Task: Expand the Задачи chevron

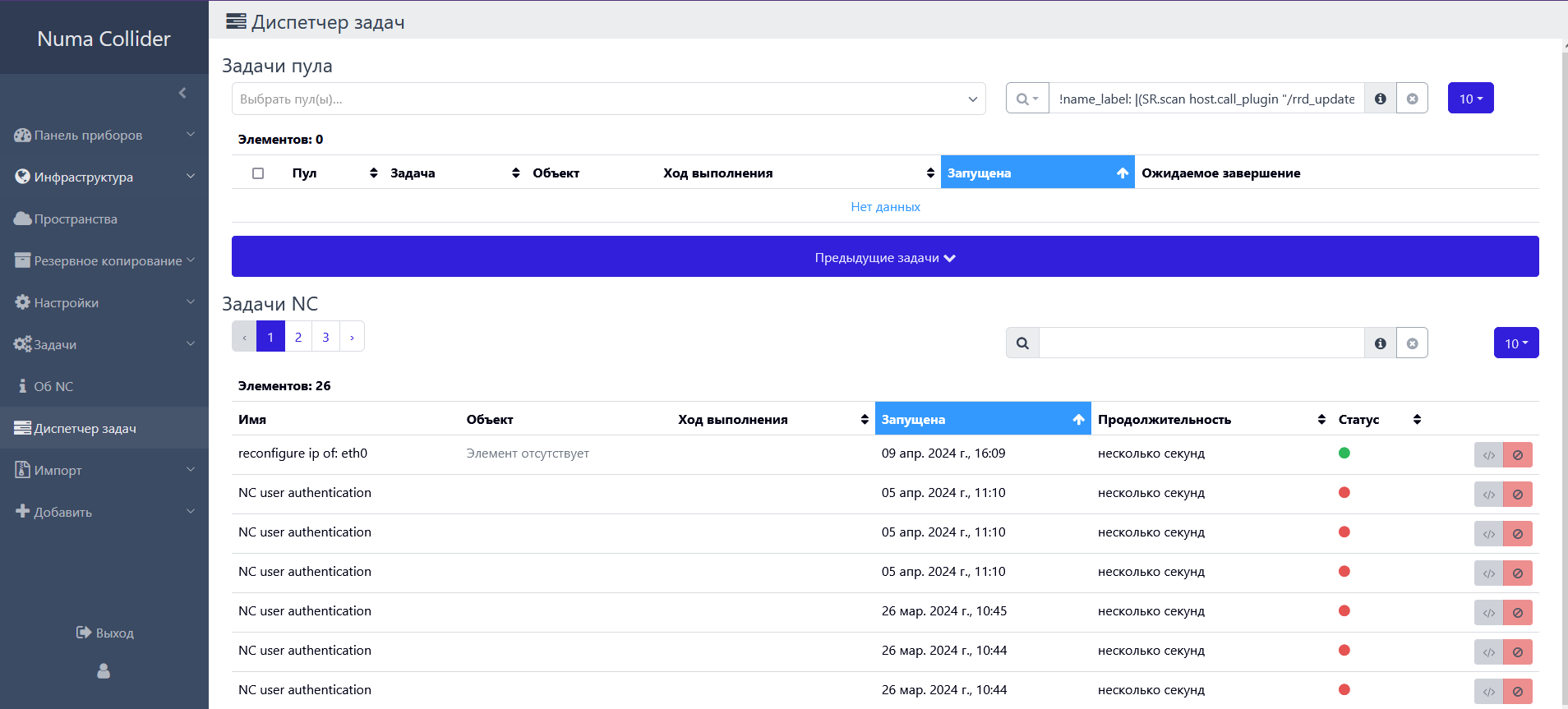Action: coord(191,344)
